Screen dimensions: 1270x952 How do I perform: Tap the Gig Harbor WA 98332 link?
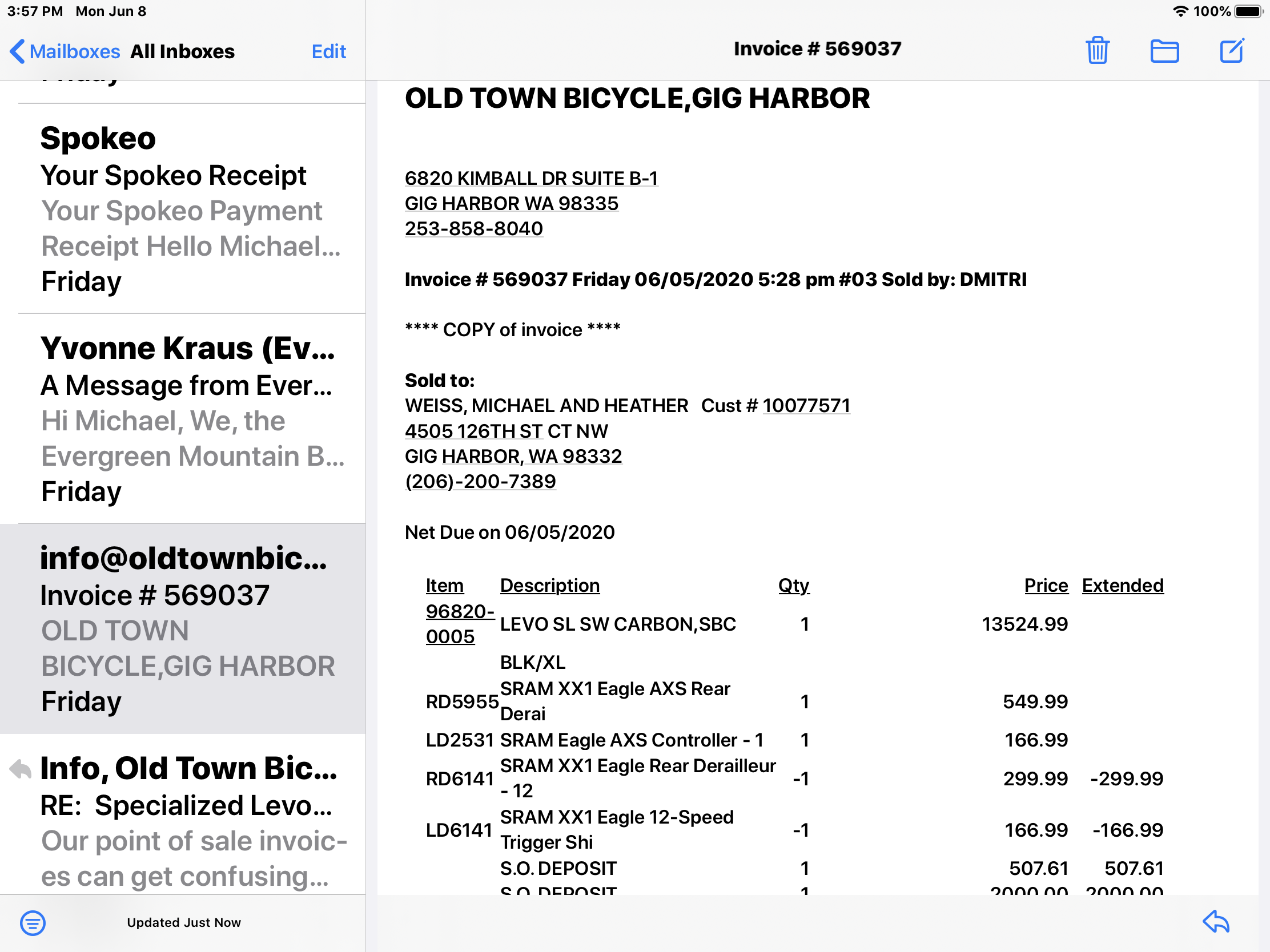click(513, 456)
